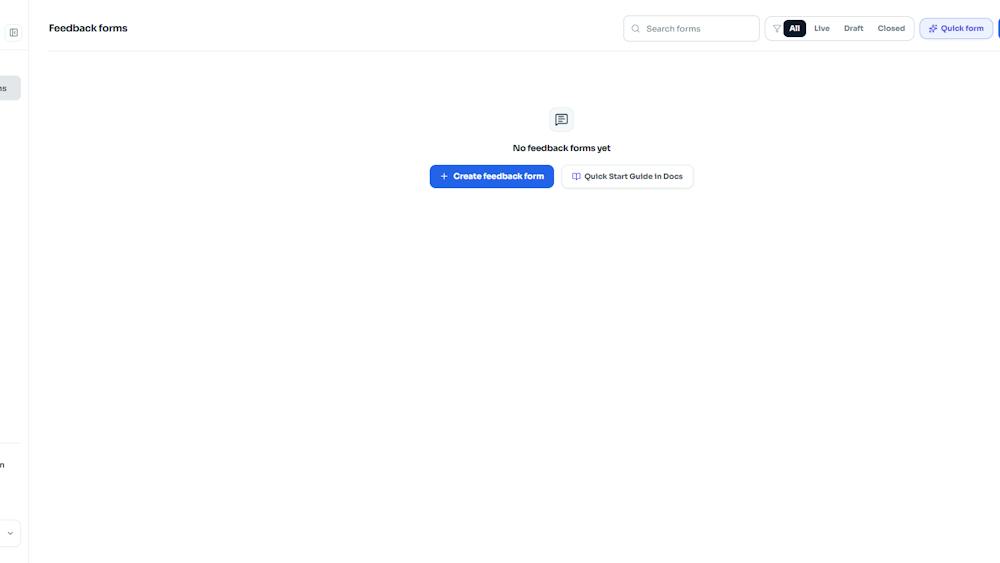The height and width of the screenshot is (563, 1000).
Task: Switch to the Draft filter tab
Action: (853, 29)
